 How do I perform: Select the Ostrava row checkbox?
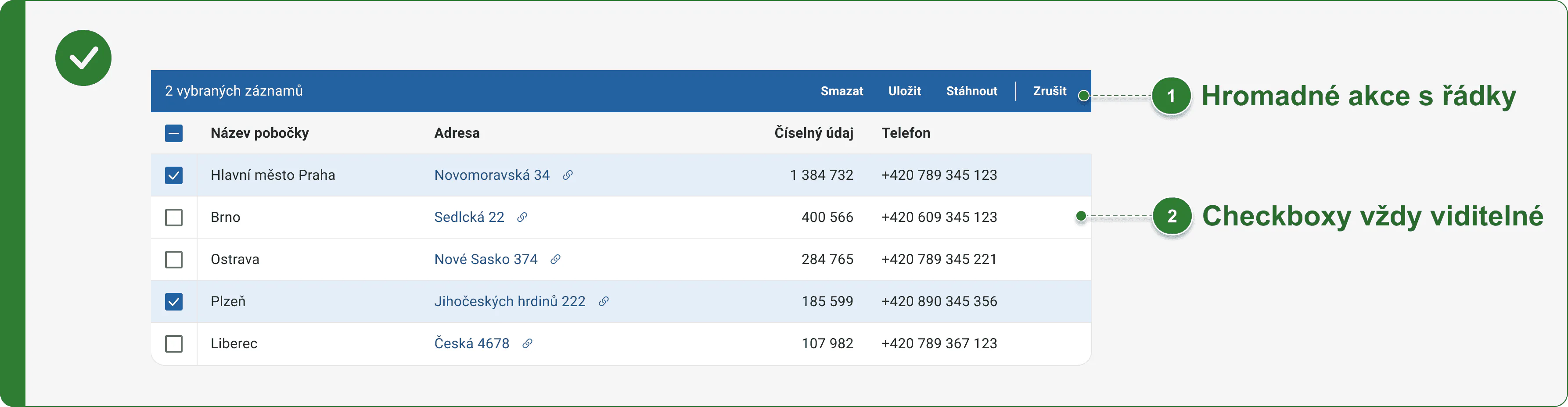pos(173,259)
